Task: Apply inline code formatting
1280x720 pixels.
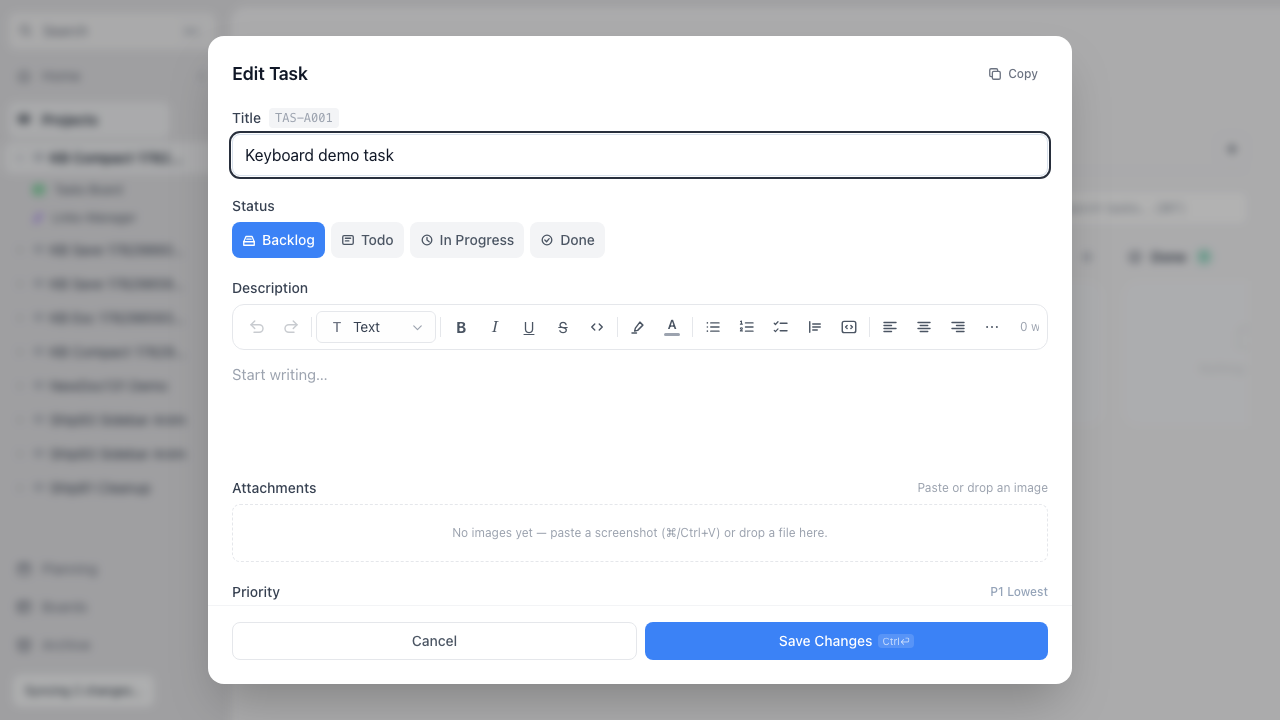Action: [597, 327]
